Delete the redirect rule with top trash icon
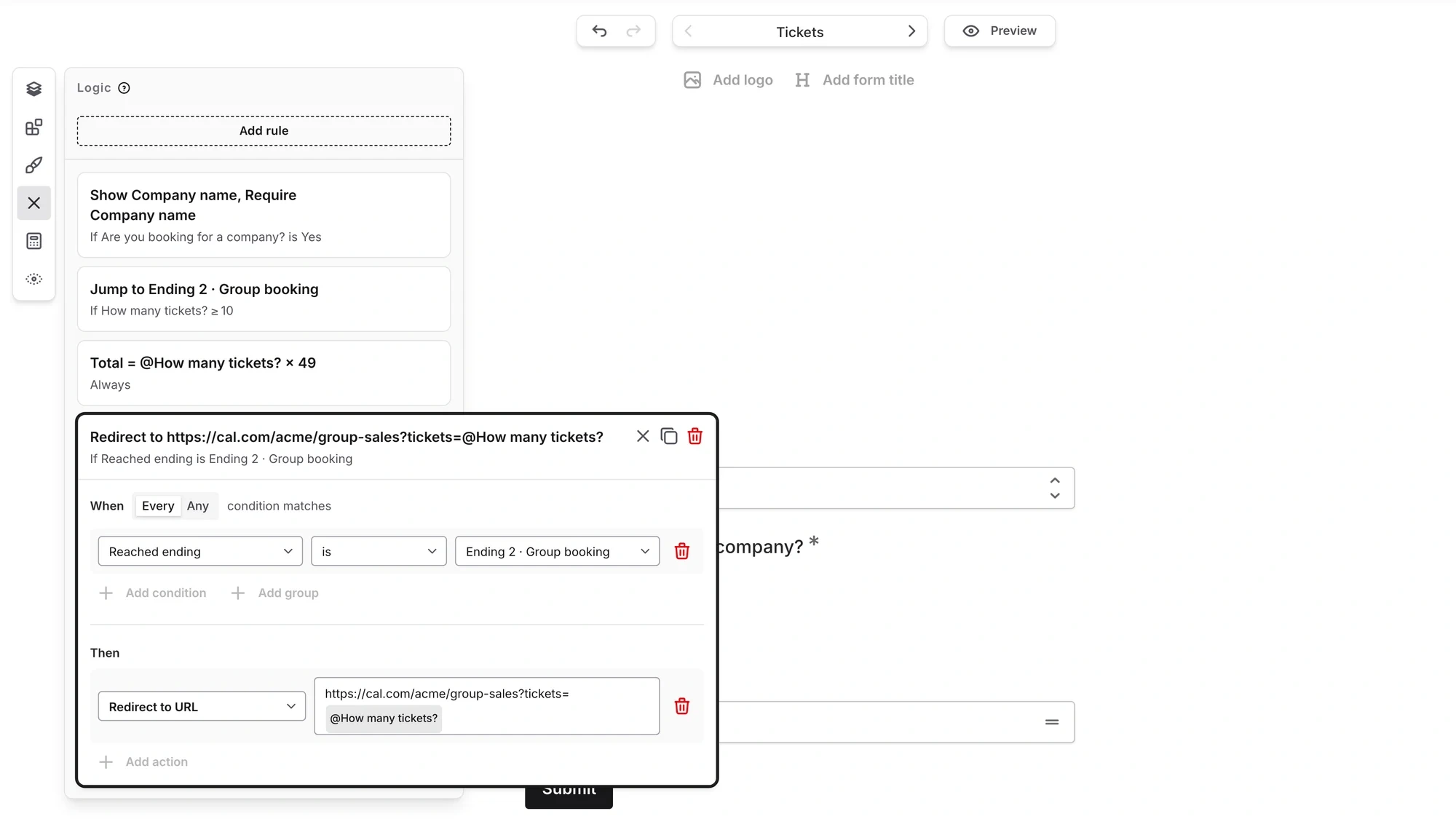1456x819 pixels. tap(695, 436)
